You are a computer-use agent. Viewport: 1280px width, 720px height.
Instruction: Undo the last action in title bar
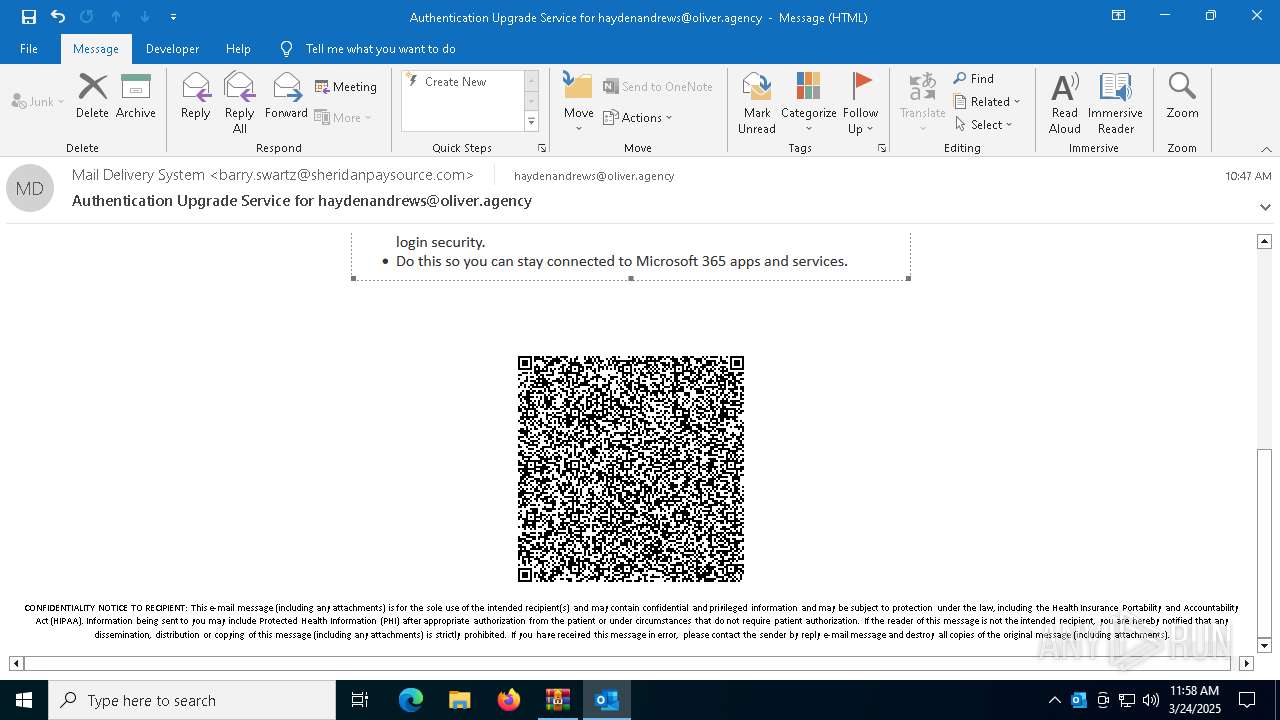coord(58,17)
